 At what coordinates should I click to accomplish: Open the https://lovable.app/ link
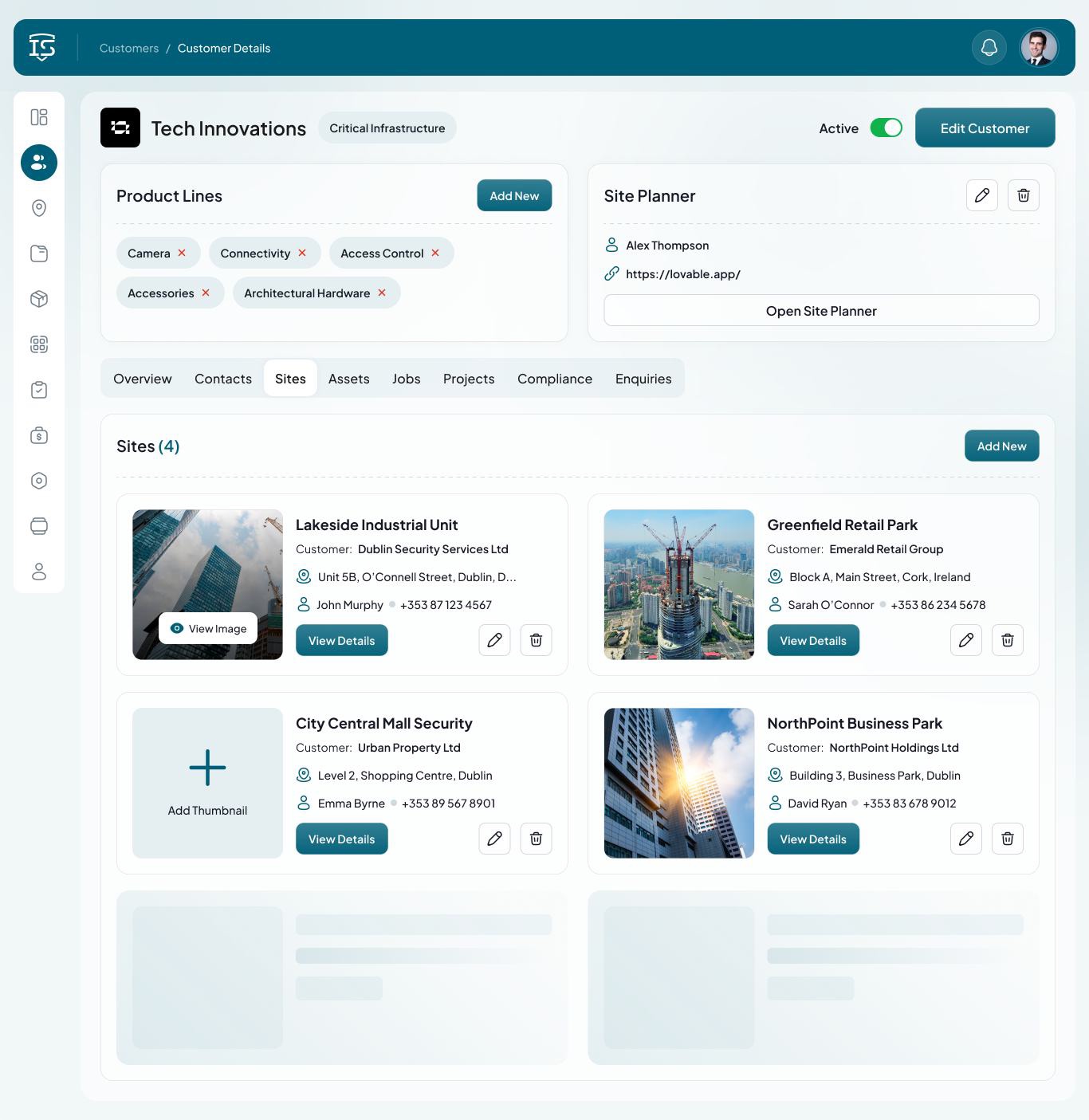tap(683, 274)
